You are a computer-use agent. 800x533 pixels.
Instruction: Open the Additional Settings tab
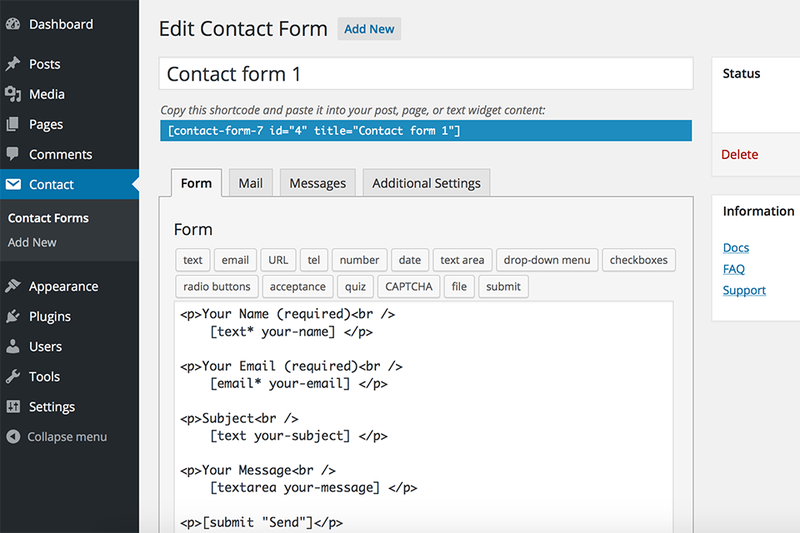(x=427, y=183)
